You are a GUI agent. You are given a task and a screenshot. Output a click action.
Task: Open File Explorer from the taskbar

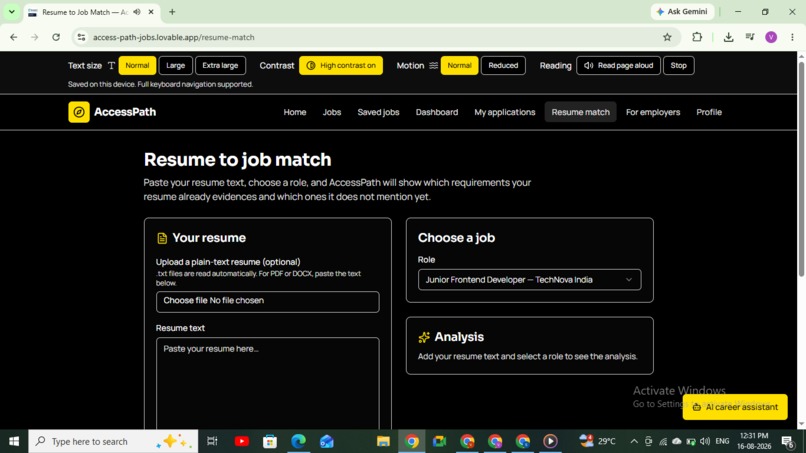(383, 441)
